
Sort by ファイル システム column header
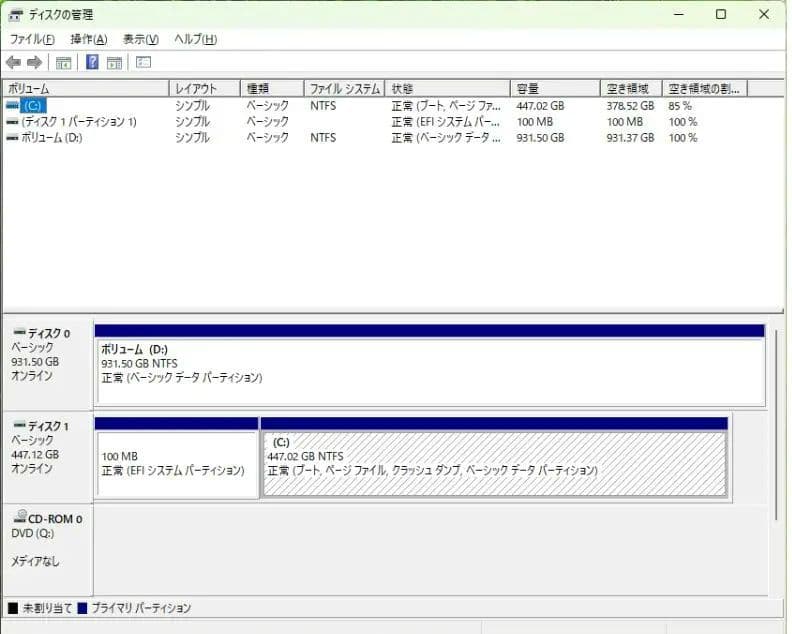point(344,89)
